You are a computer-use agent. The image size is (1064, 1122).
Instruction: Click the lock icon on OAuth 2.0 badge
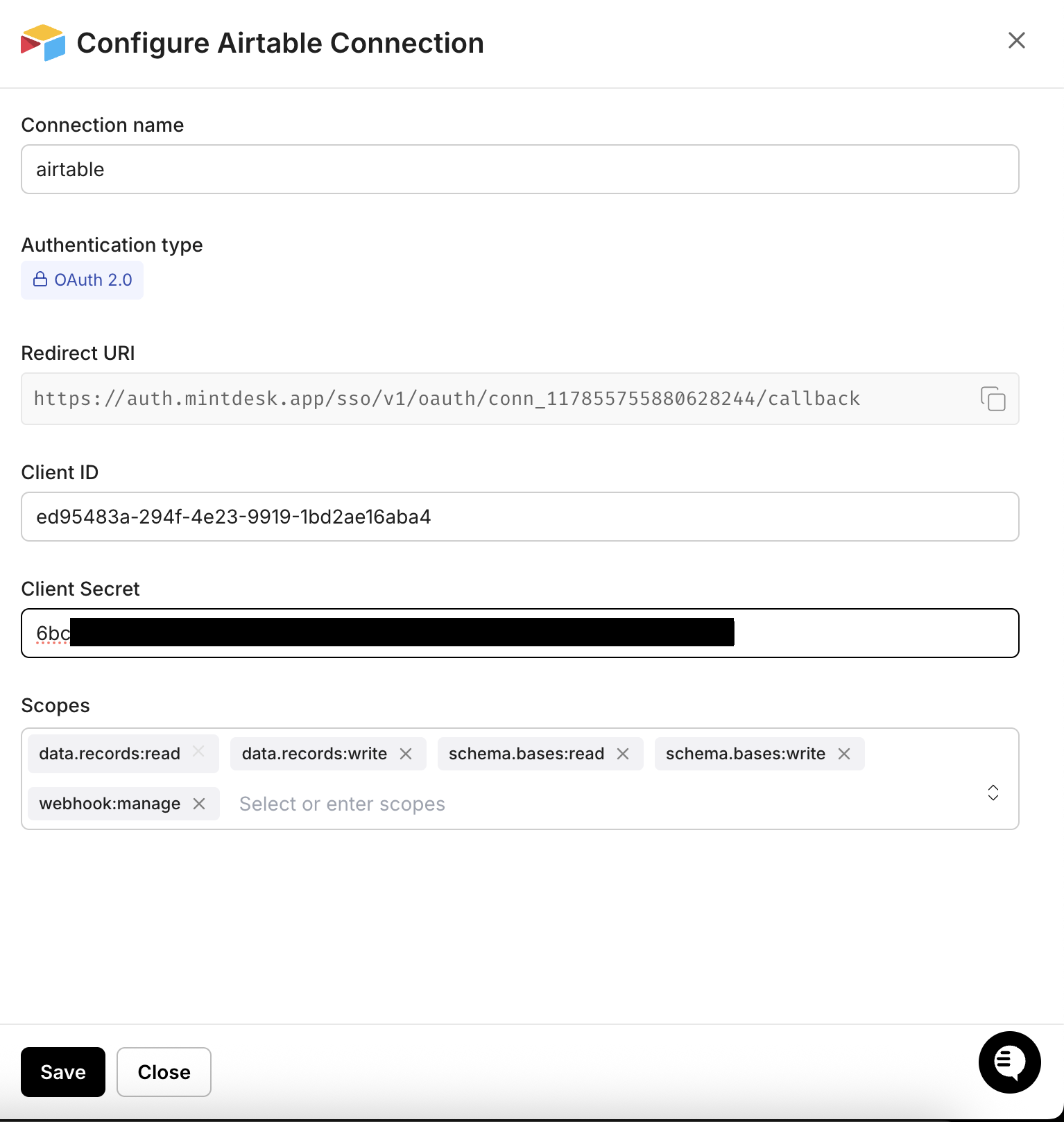[x=41, y=279]
